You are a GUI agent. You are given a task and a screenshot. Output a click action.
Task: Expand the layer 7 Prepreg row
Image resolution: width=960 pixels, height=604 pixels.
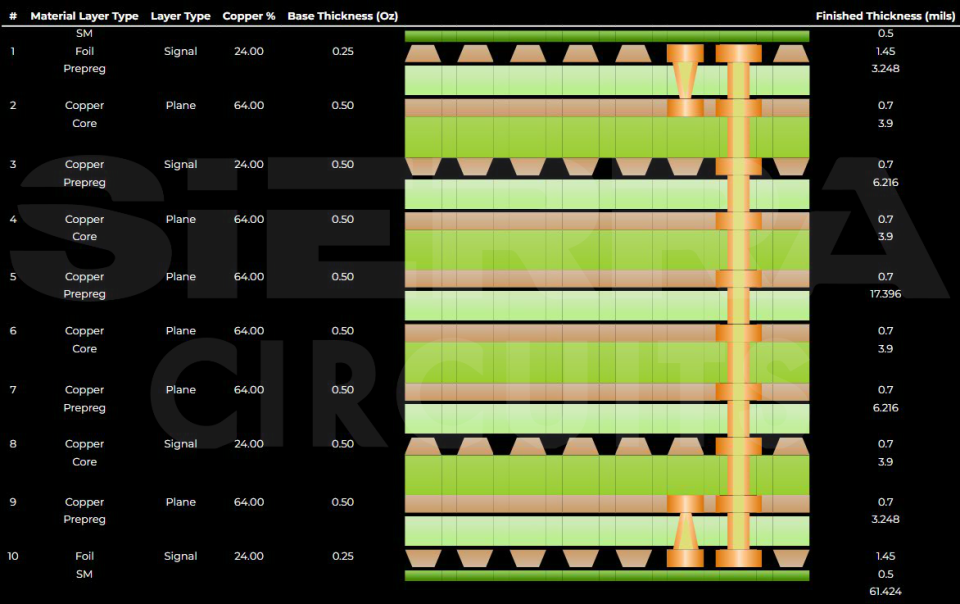pyautogui.click(x=85, y=407)
